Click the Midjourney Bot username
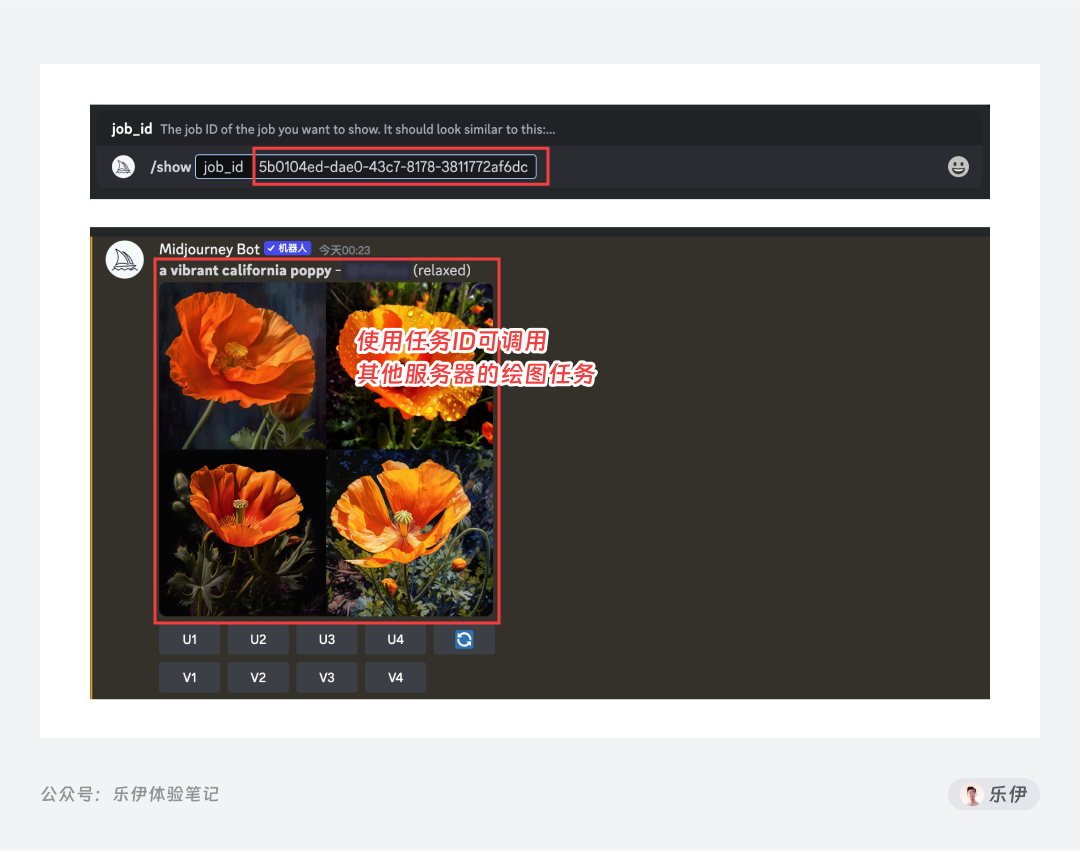 tap(209, 249)
